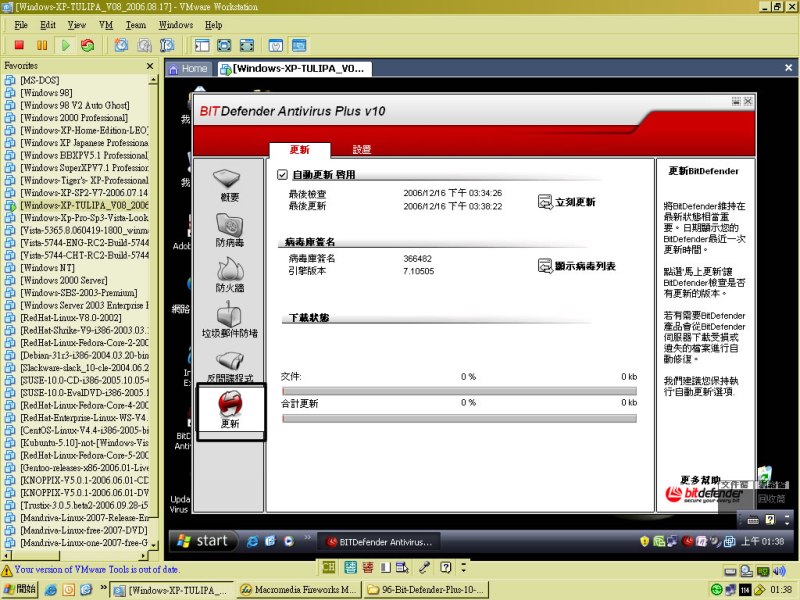Select the 更新 tab in BitDefender

pyautogui.click(x=299, y=149)
